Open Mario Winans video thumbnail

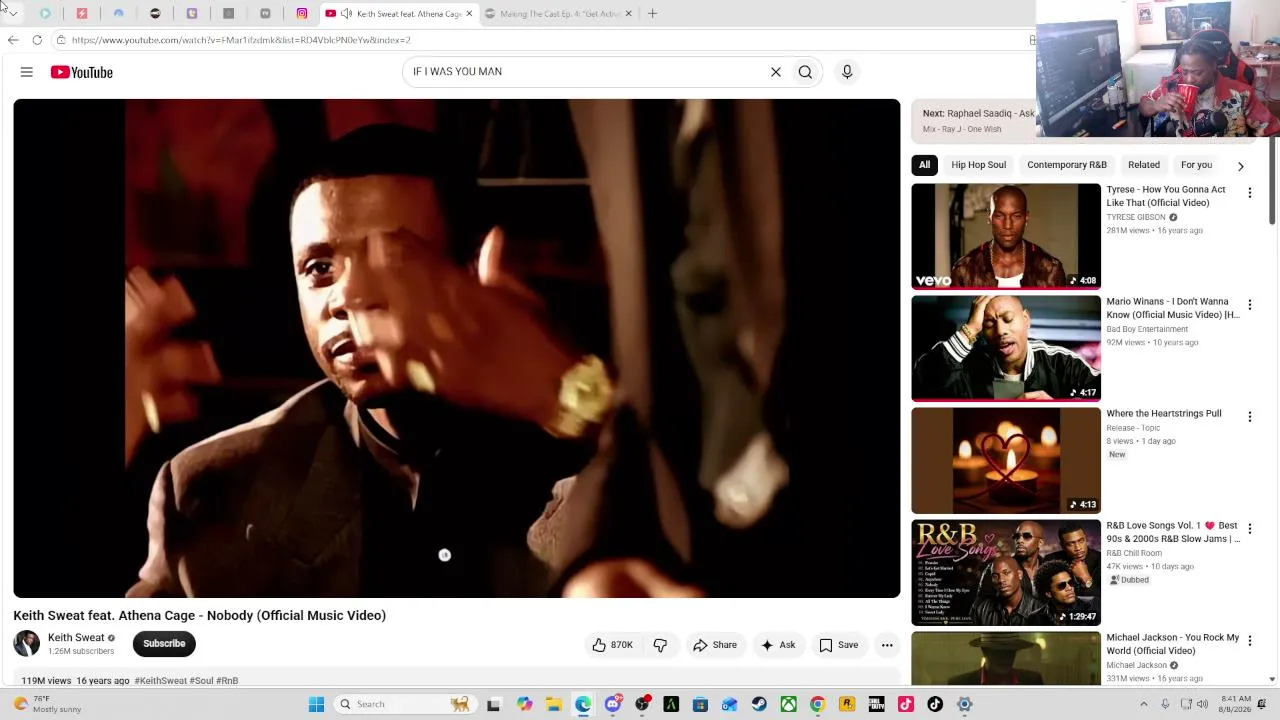pos(1006,348)
